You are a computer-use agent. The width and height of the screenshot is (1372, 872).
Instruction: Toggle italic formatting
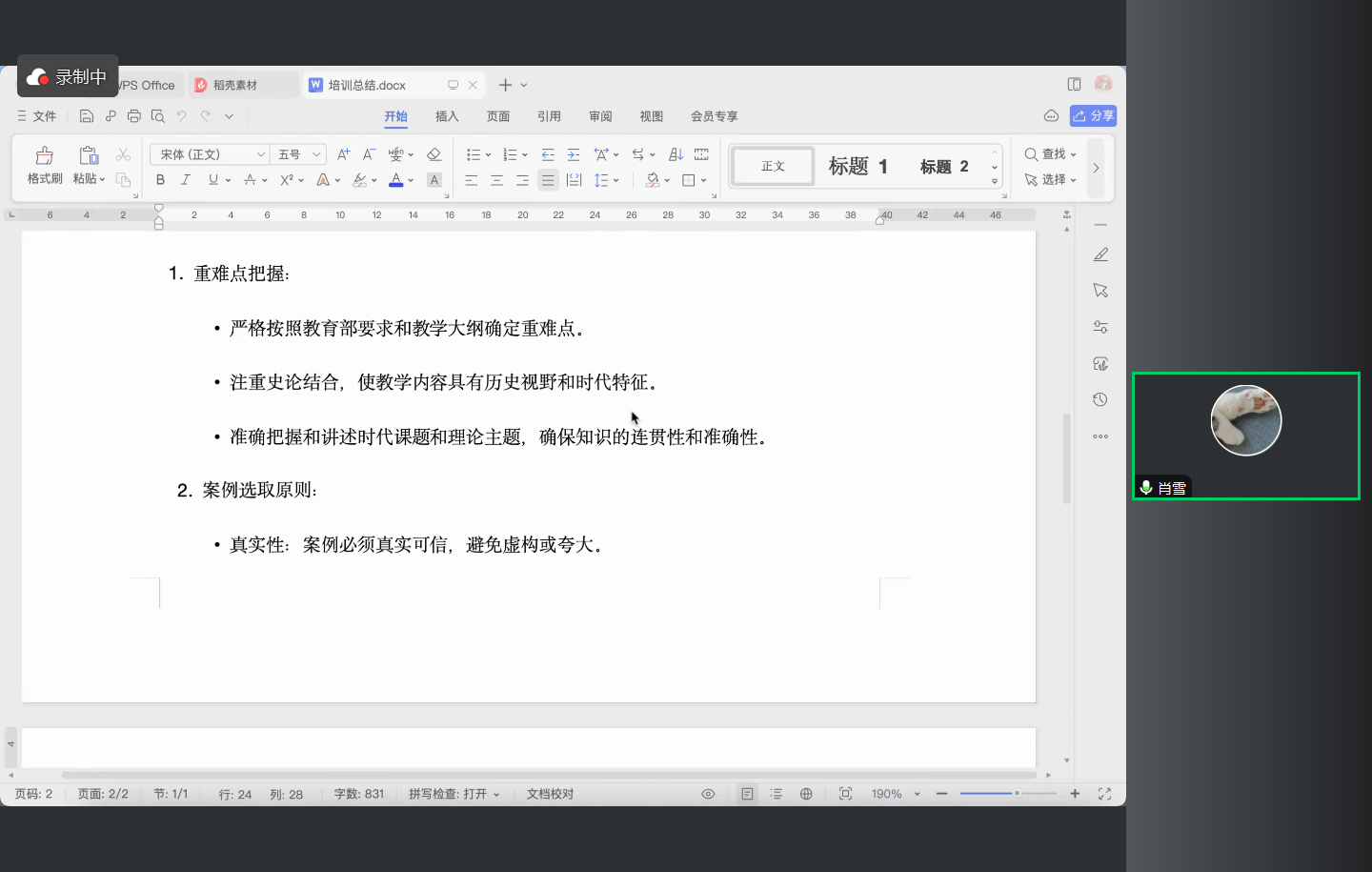pos(186,180)
